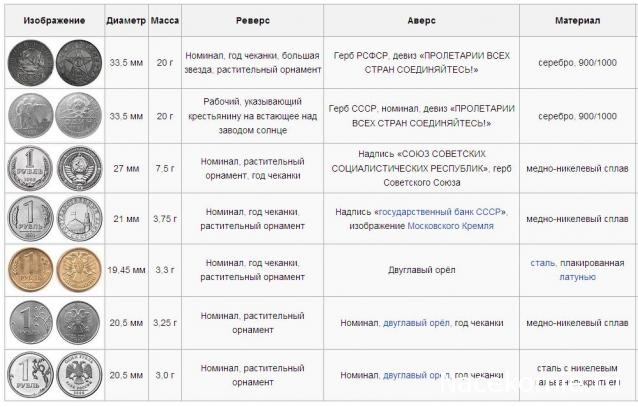Click «двуглавый орёл» link in 3,0 г row
Viewport: 638px width, 407px height.
(x=416, y=375)
